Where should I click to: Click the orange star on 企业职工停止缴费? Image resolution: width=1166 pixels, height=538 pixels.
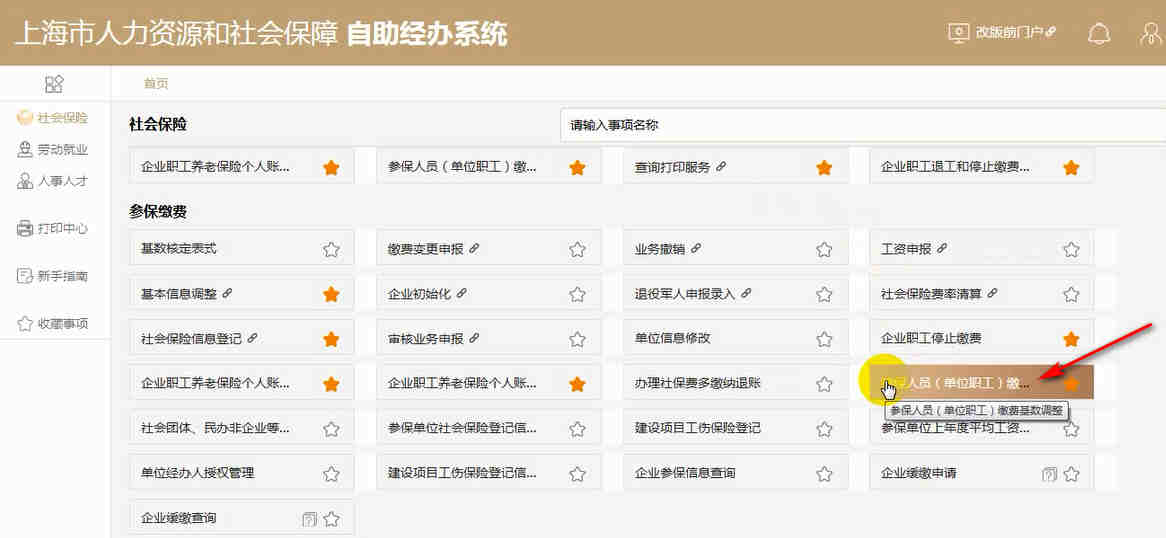click(x=1071, y=339)
